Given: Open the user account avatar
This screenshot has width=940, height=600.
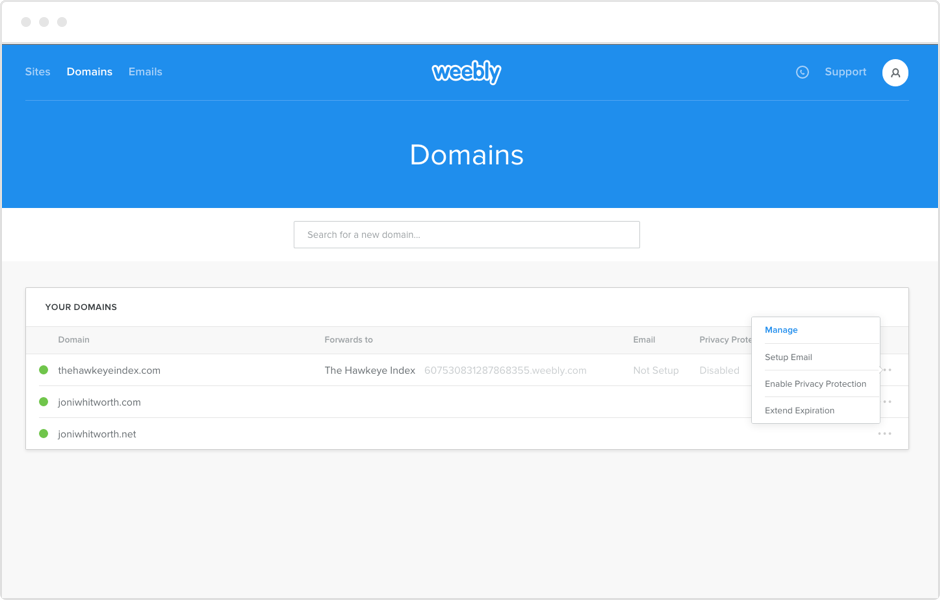Looking at the screenshot, I should pos(895,72).
